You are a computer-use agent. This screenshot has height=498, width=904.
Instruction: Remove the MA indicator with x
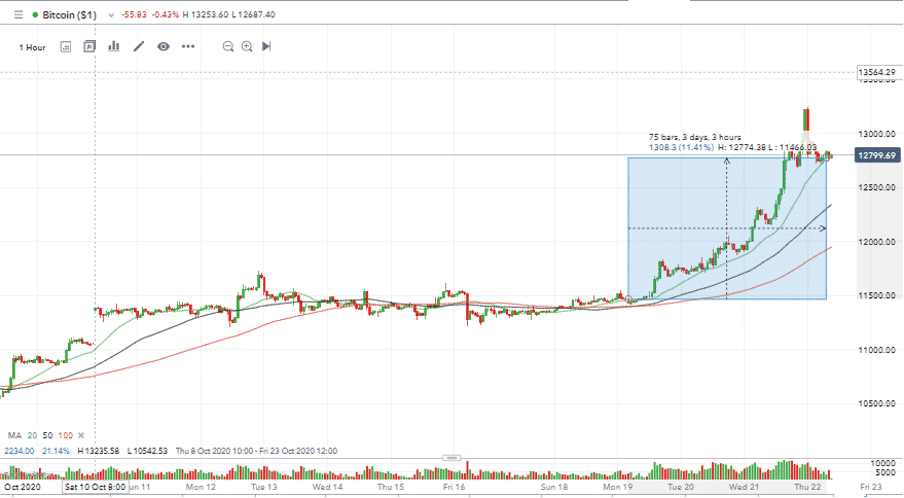click(81, 436)
